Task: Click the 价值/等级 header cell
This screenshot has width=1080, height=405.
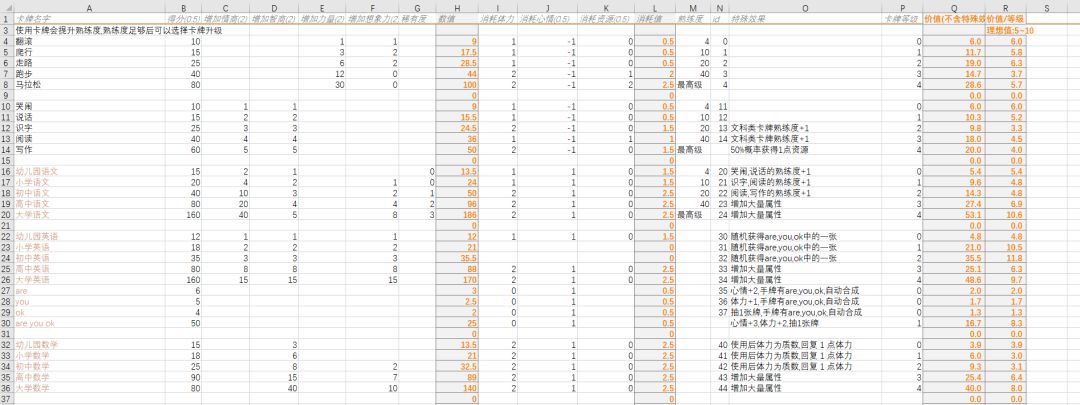Action: point(1006,19)
